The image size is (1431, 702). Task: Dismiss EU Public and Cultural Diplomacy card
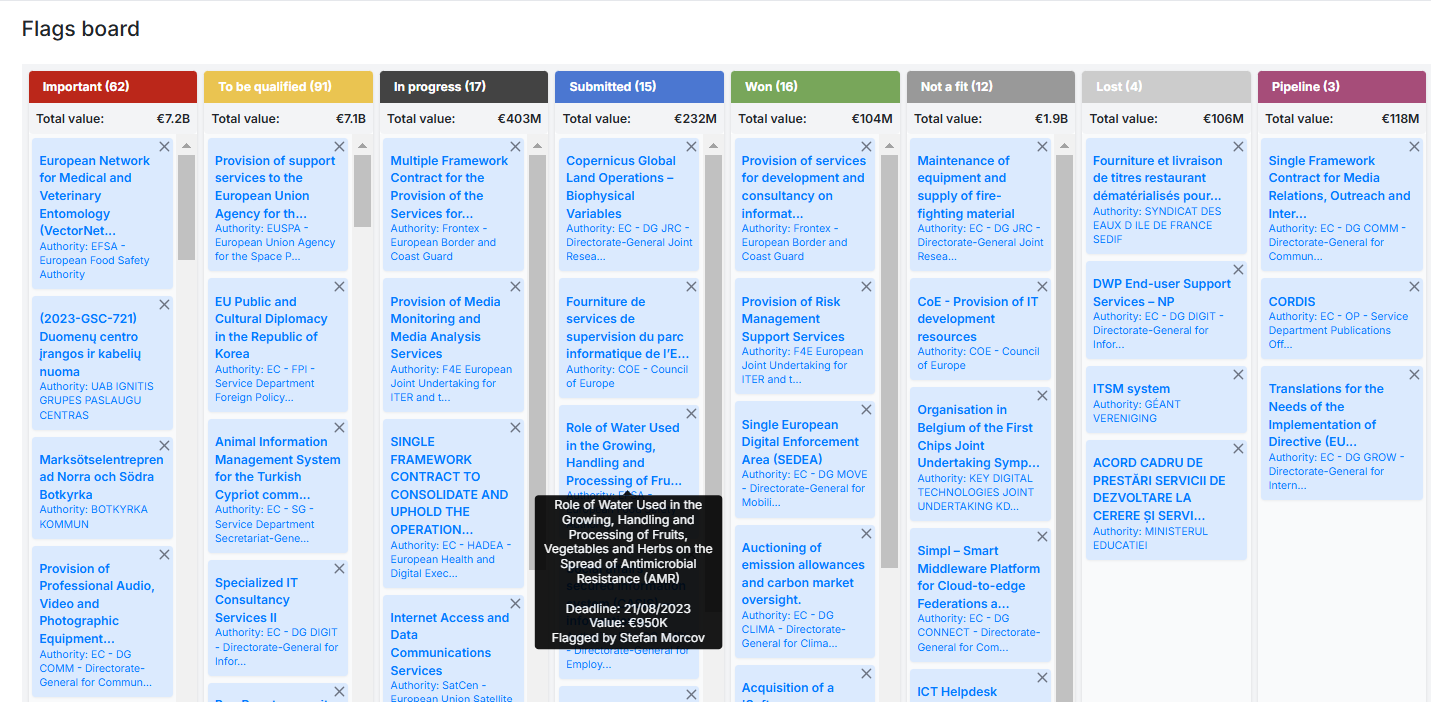coord(339,286)
